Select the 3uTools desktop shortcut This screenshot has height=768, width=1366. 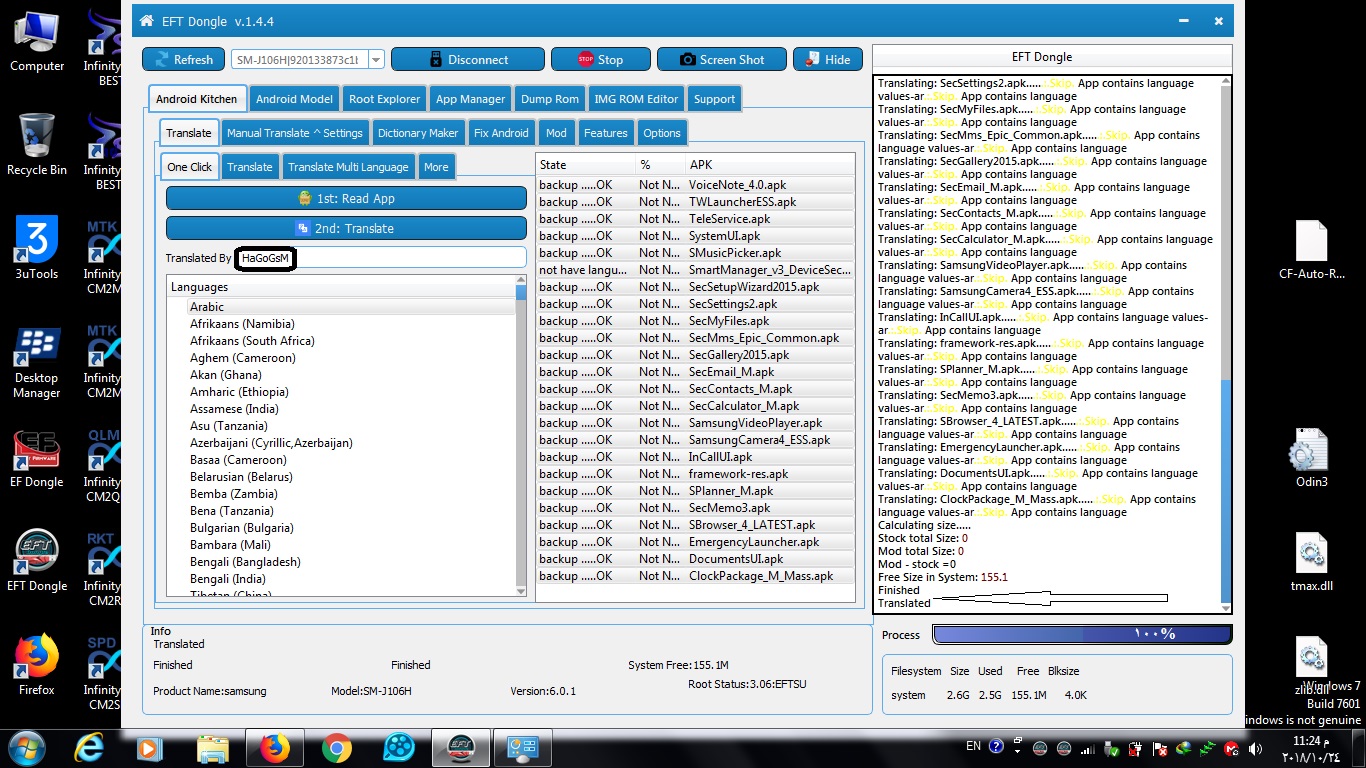click(37, 249)
